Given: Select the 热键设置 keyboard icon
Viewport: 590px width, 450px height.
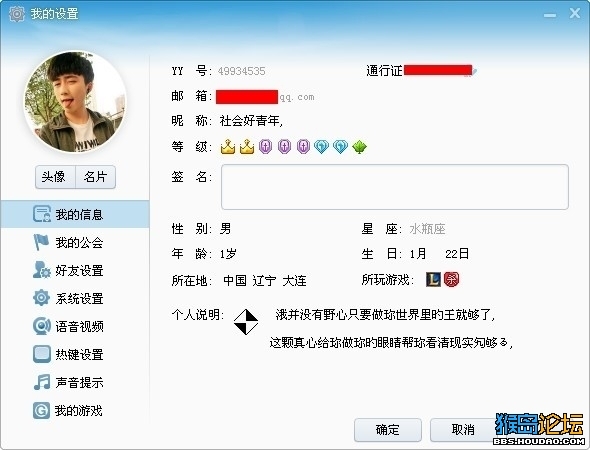Looking at the screenshot, I should [41, 354].
